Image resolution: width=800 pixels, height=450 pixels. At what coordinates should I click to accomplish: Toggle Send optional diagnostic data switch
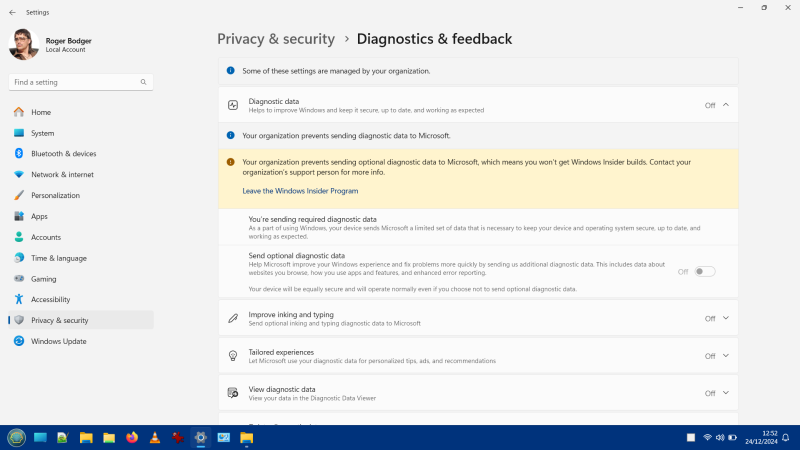[x=705, y=271]
